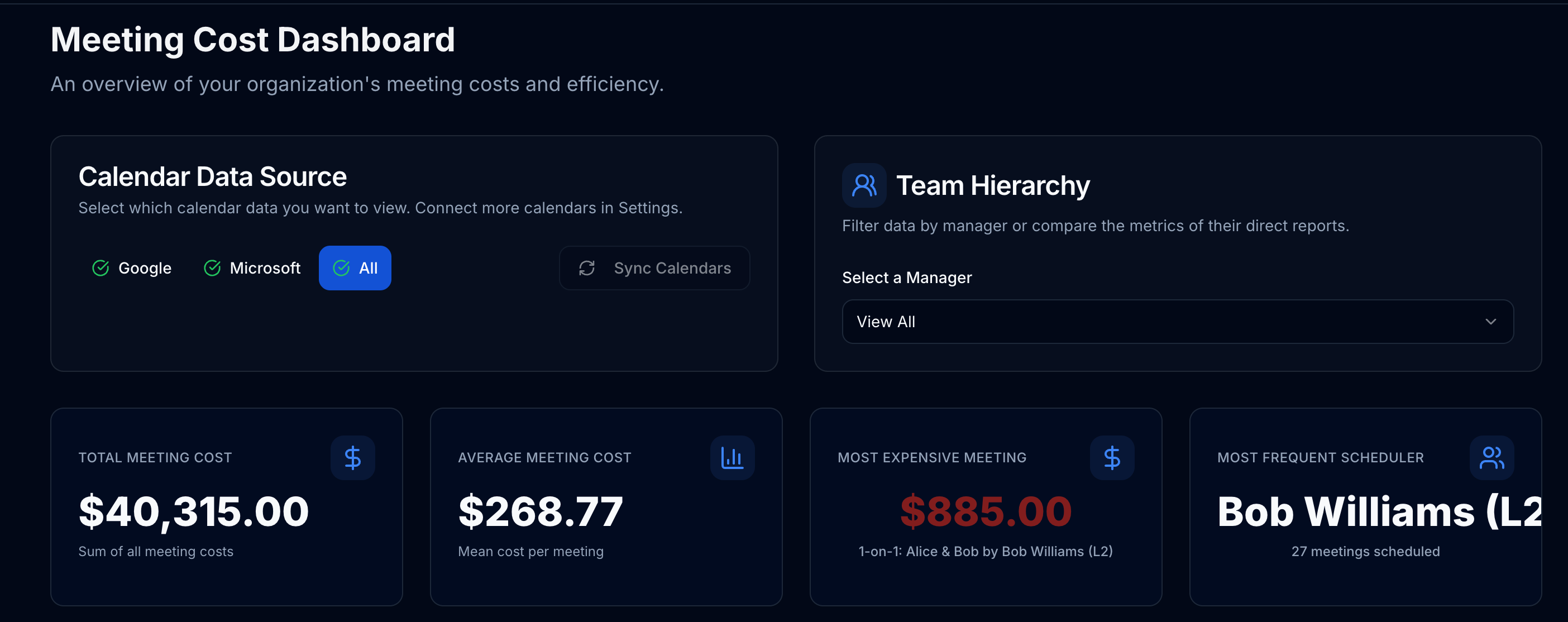This screenshot has width=1568, height=622.
Task: Click the dollar icon on Total Meeting Cost card
Action: (353, 458)
